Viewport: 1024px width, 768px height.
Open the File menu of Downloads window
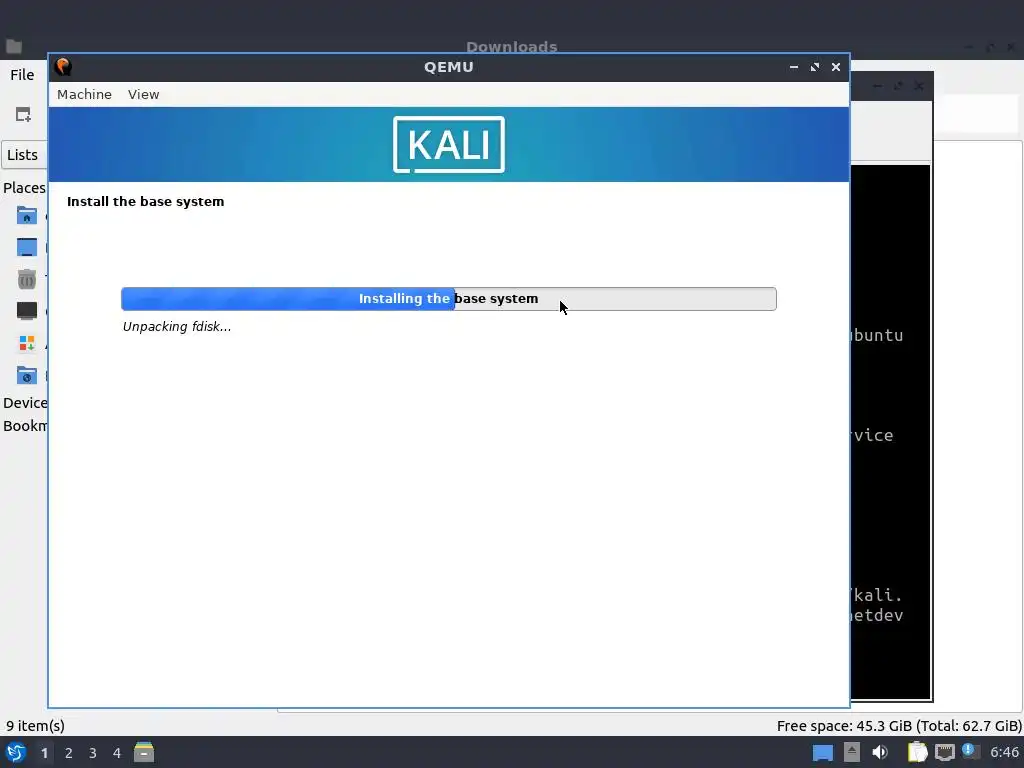click(x=22, y=74)
